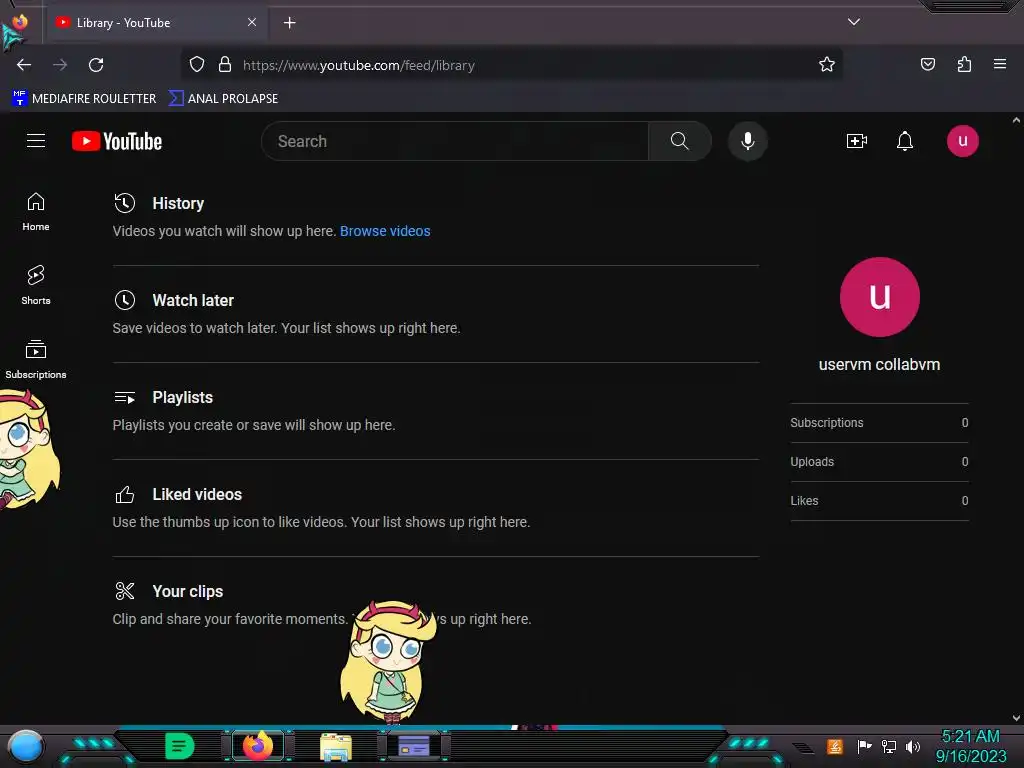Viewport: 1024px width, 768px height.
Task: Open a new browser tab
Action: [289, 23]
